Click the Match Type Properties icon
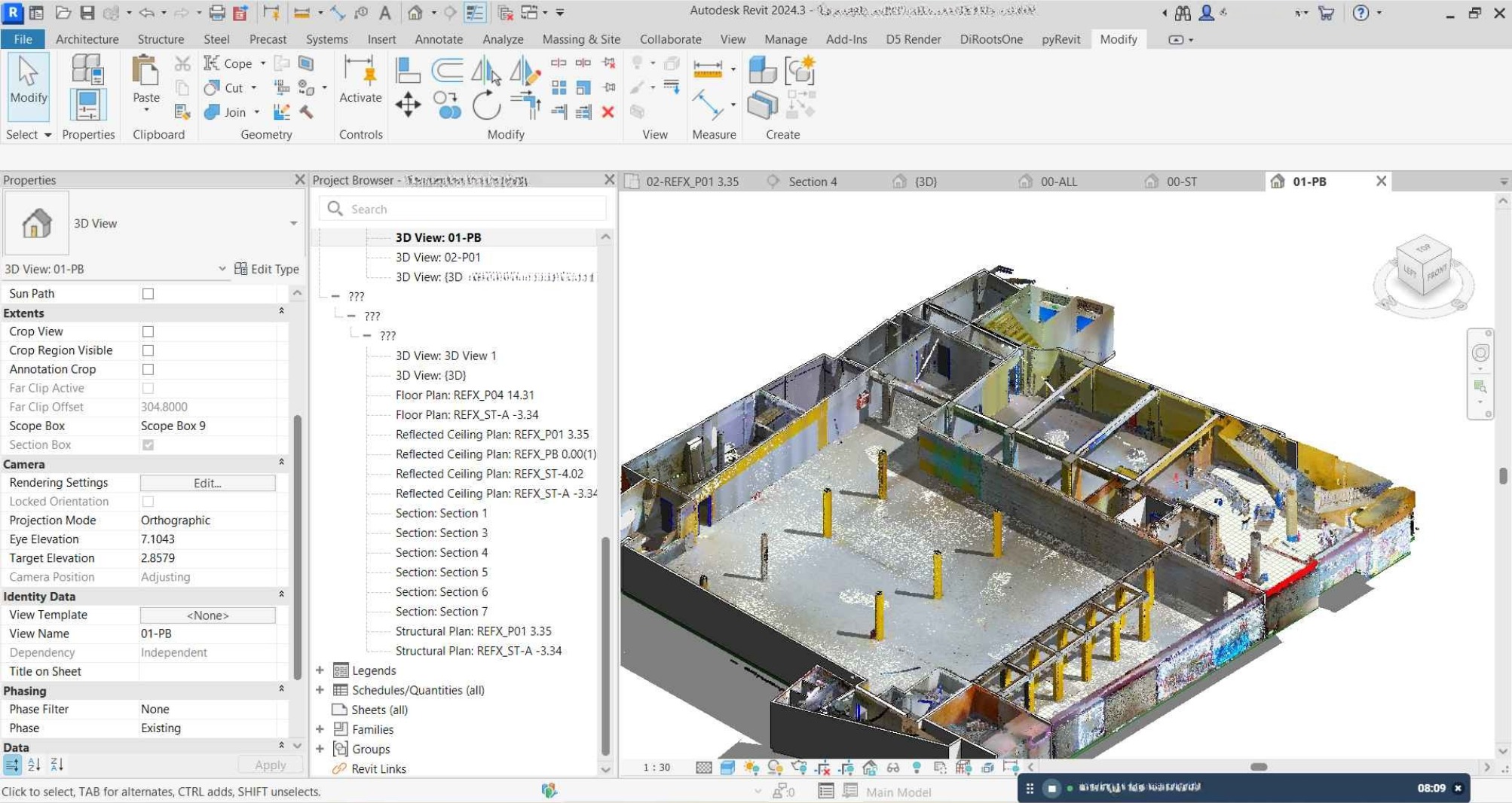This screenshot has height=803, width=1512. pyautogui.click(x=182, y=111)
